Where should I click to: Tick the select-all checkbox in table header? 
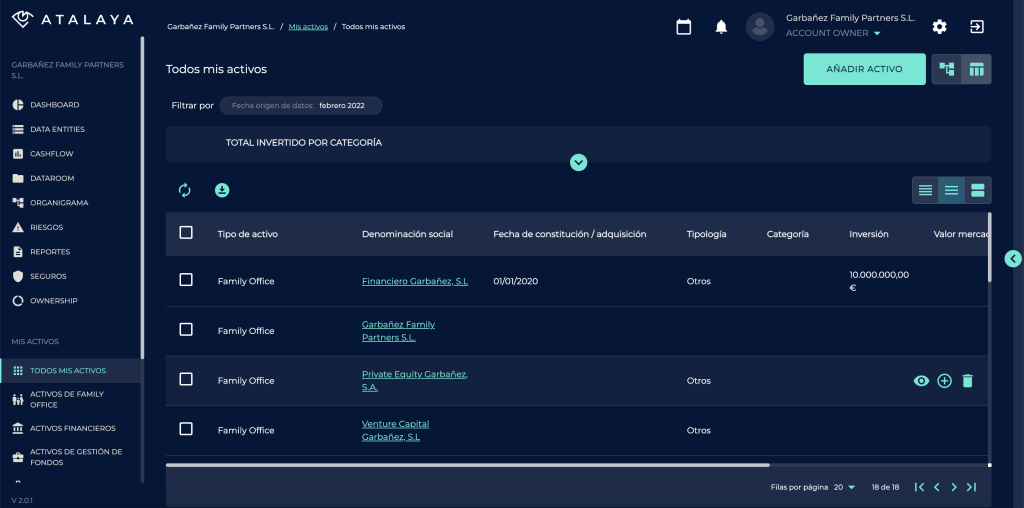pyautogui.click(x=186, y=233)
